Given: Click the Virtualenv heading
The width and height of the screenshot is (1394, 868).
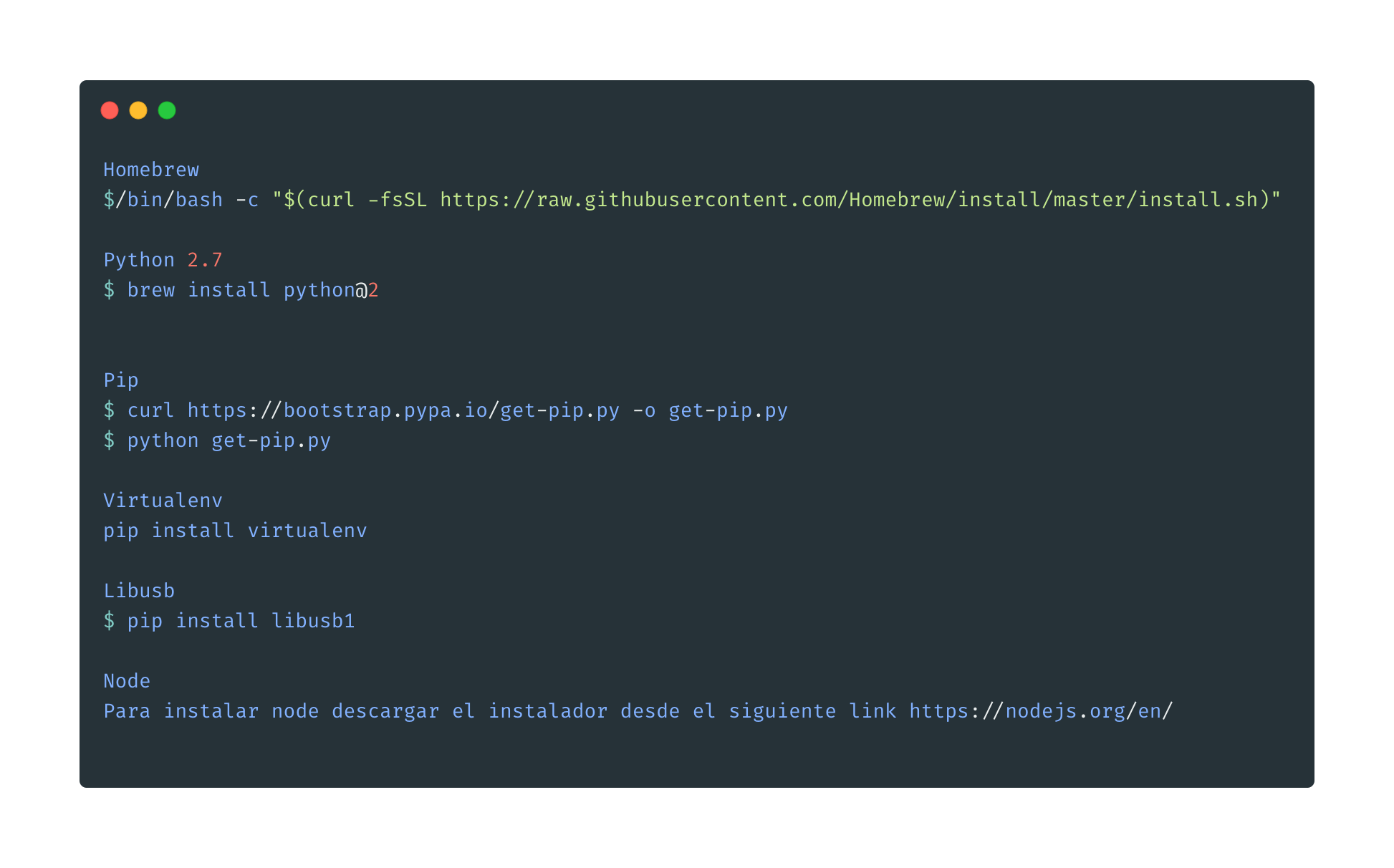Looking at the screenshot, I should click(x=163, y=501).
